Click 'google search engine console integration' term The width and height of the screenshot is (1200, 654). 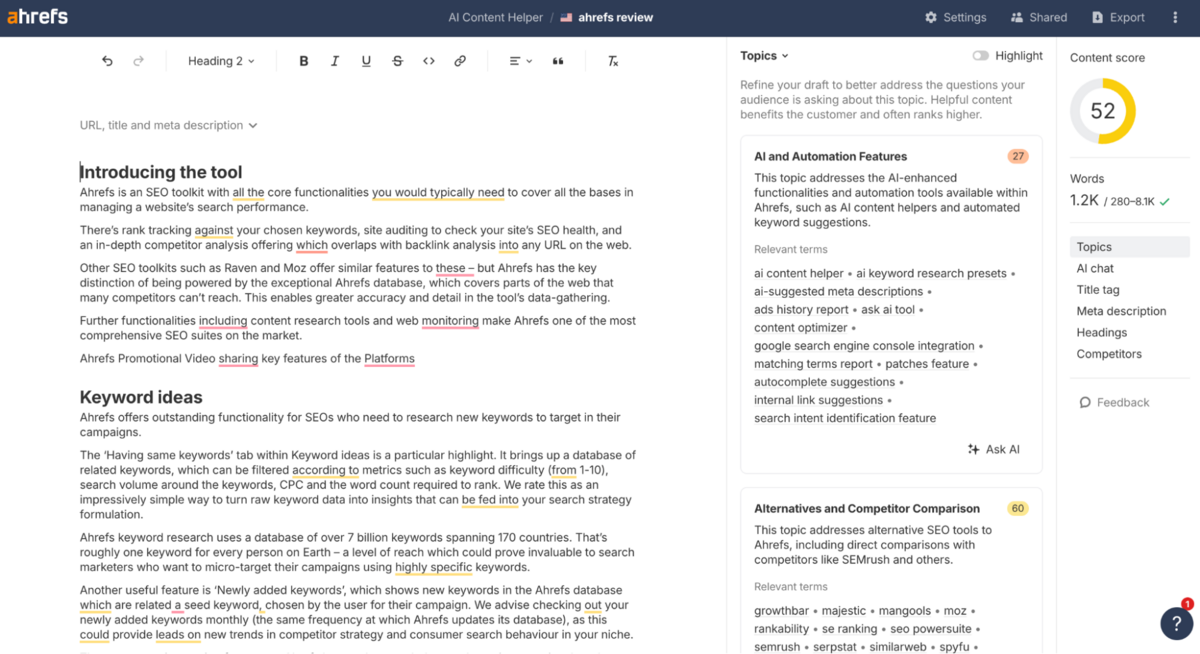pyautogui.click(x=864, y=345)
